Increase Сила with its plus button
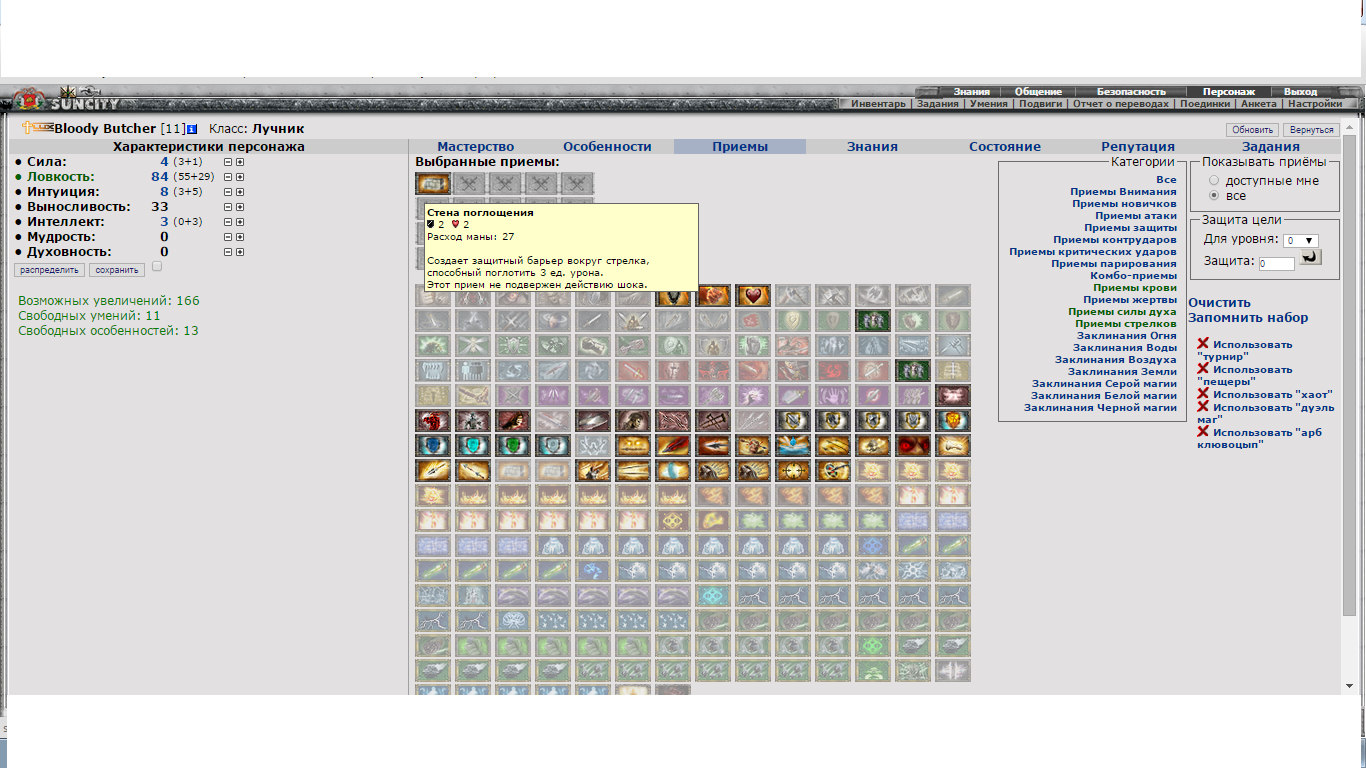The width and height of the screenshot is (1366, 768). click(x=240, y=162)
